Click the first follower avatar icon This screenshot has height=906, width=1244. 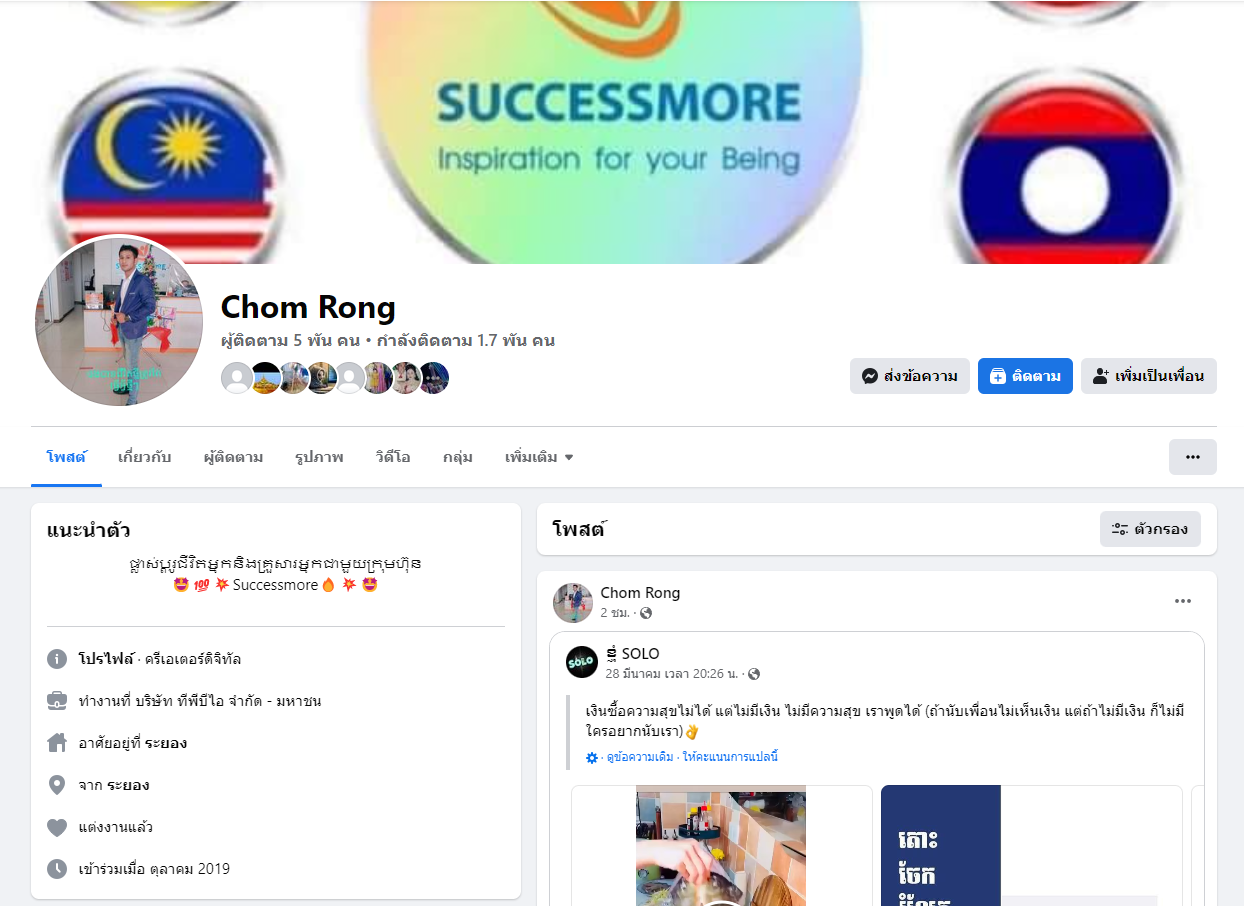click(237, 378)
